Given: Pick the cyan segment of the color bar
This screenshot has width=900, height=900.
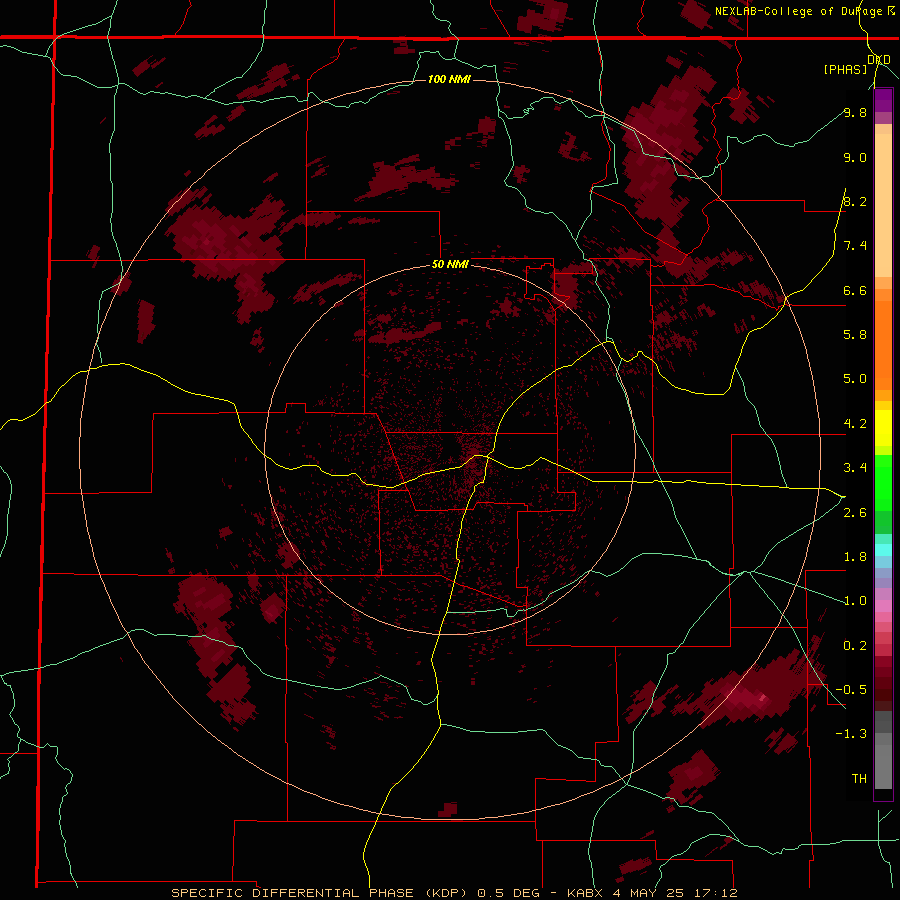Looking at the screenshot, I should [x=883, y=550].
